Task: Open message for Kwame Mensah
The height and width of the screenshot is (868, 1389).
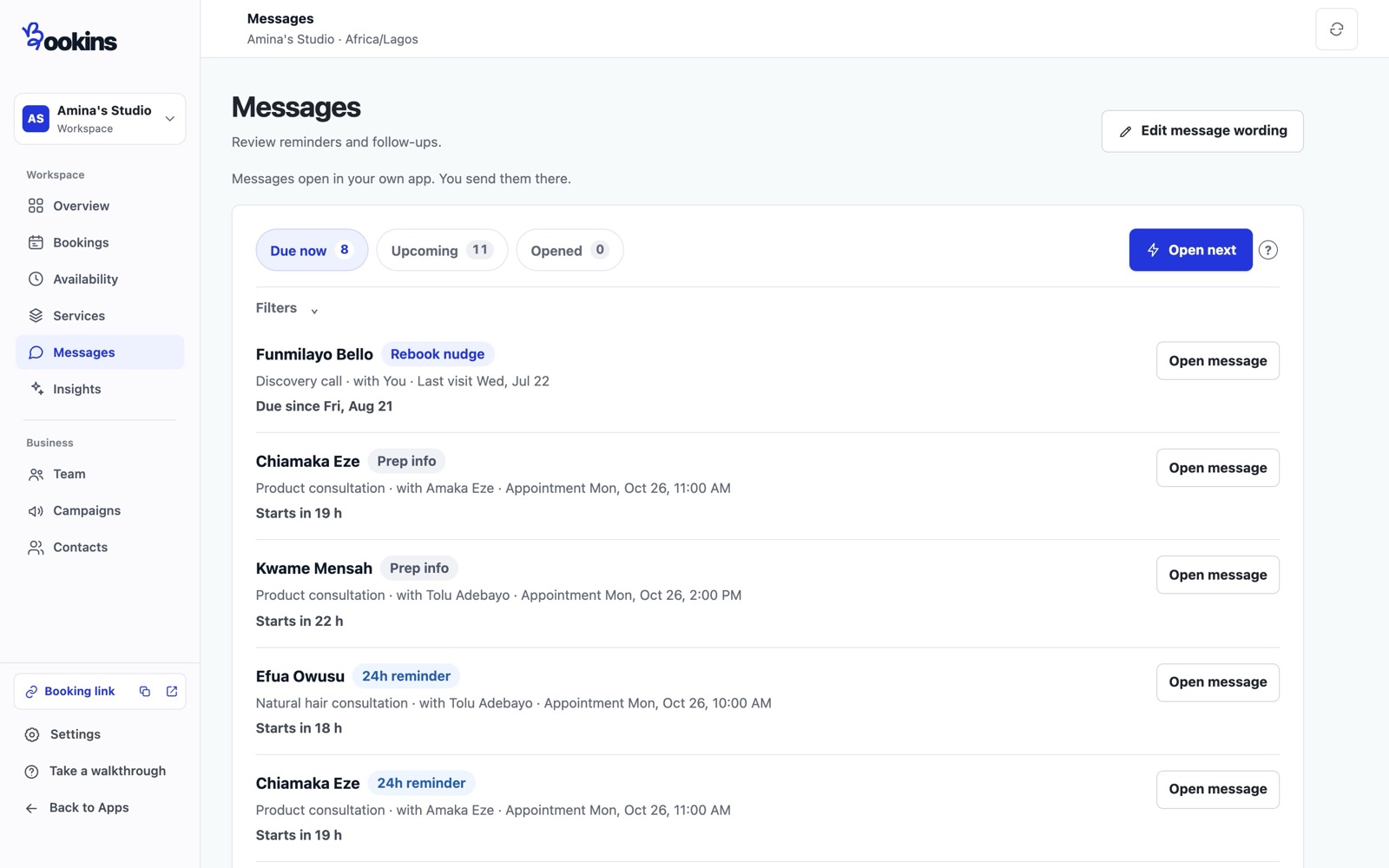Action: coord(1217,575)
